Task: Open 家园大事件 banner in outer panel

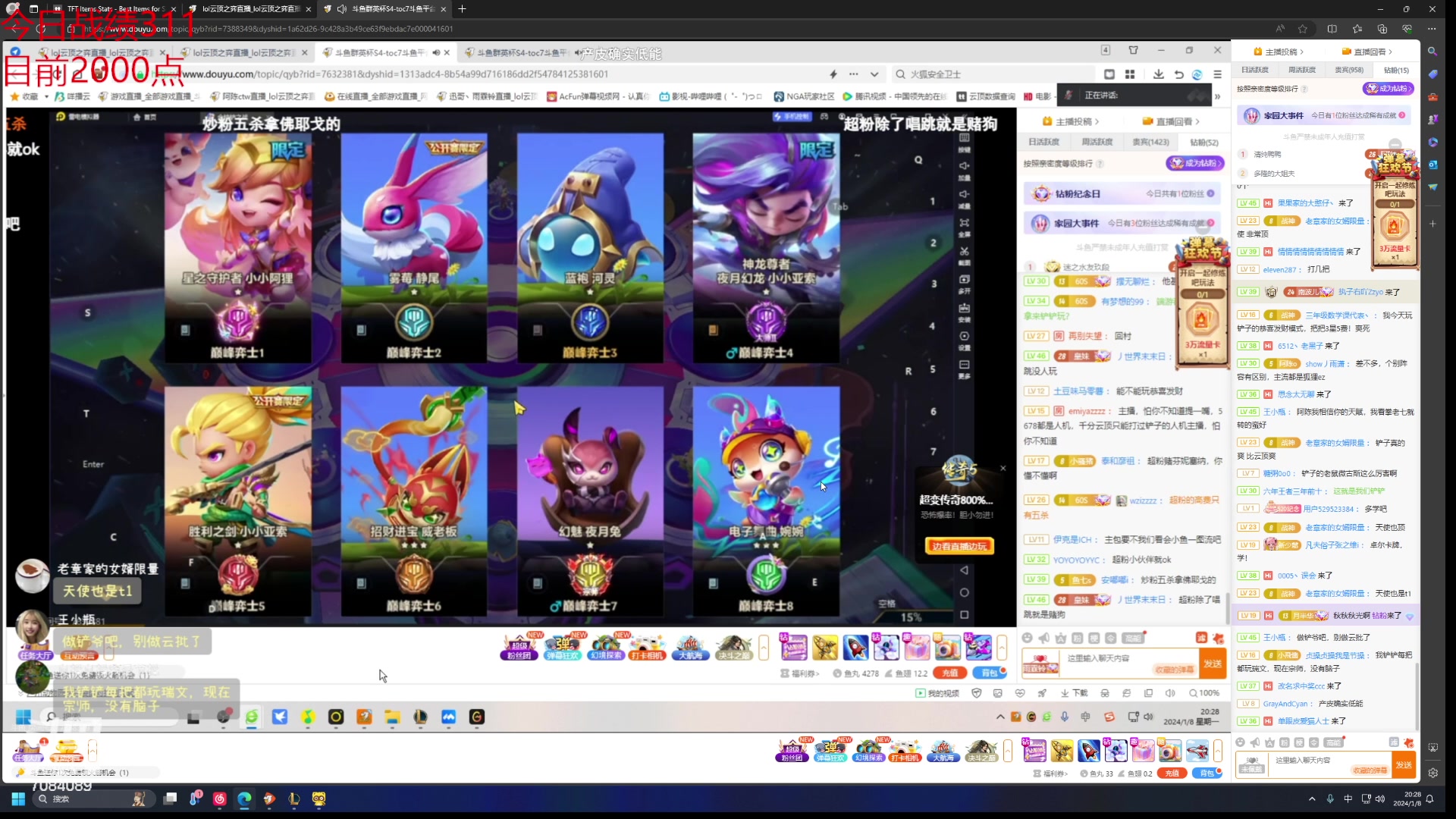Action: (1325, 115)
